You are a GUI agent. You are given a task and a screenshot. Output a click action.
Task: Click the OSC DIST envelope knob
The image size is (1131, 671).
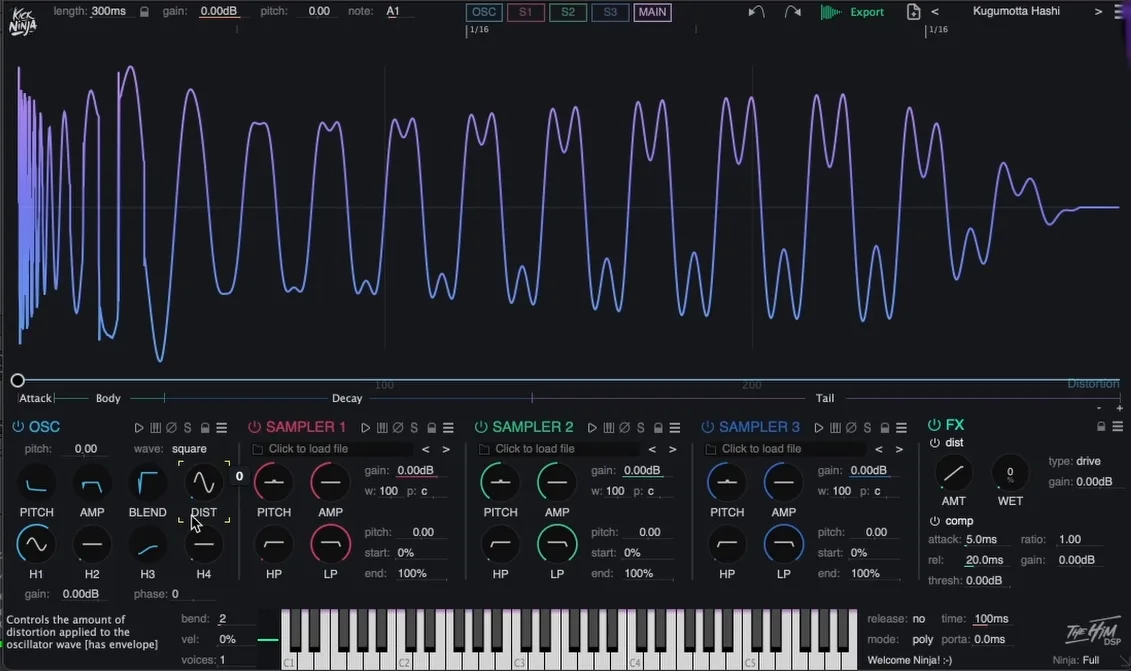coord(203,483)
